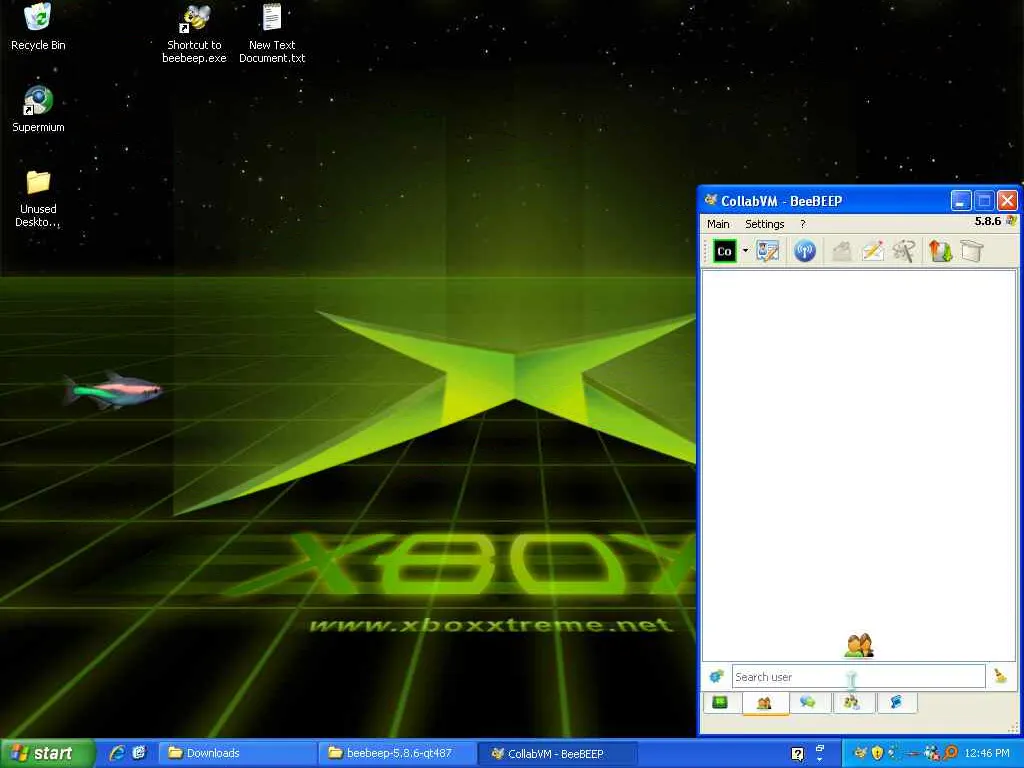Minimize the BeeBEEP window
The width and height of the screenshot is (1024, 768).
[x=961, y=201]
